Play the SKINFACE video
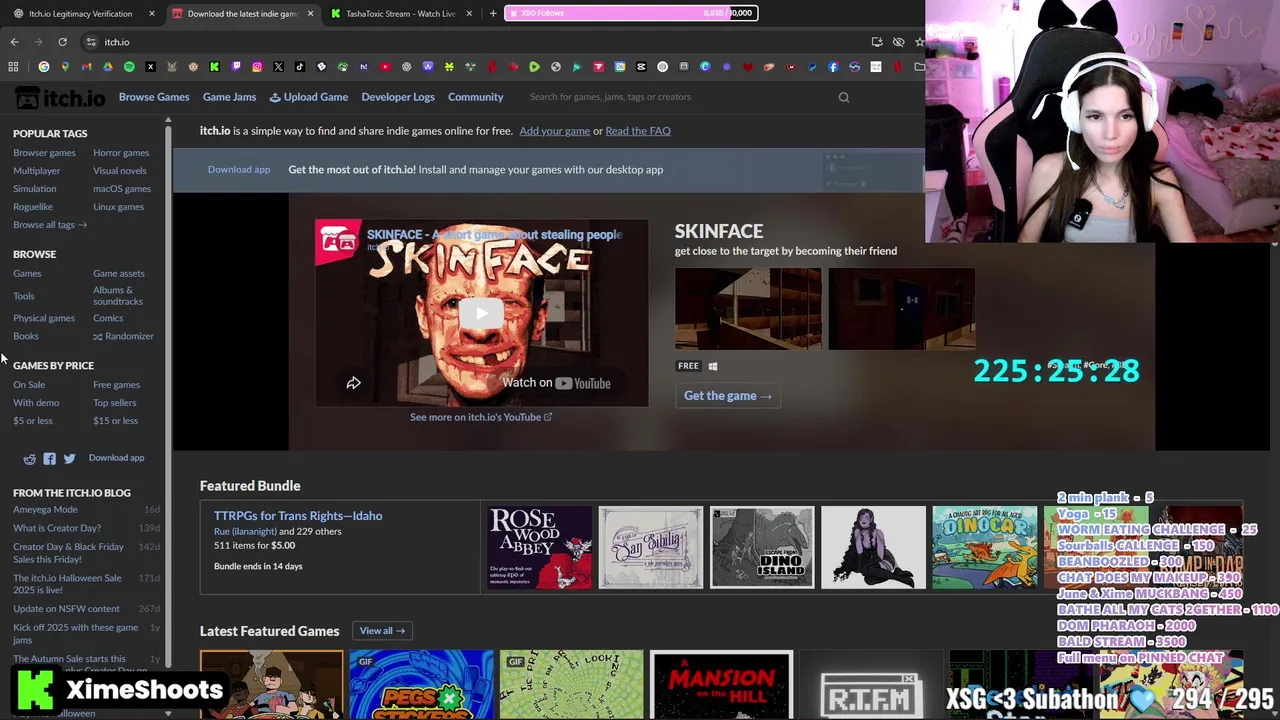 coord(481,313)
